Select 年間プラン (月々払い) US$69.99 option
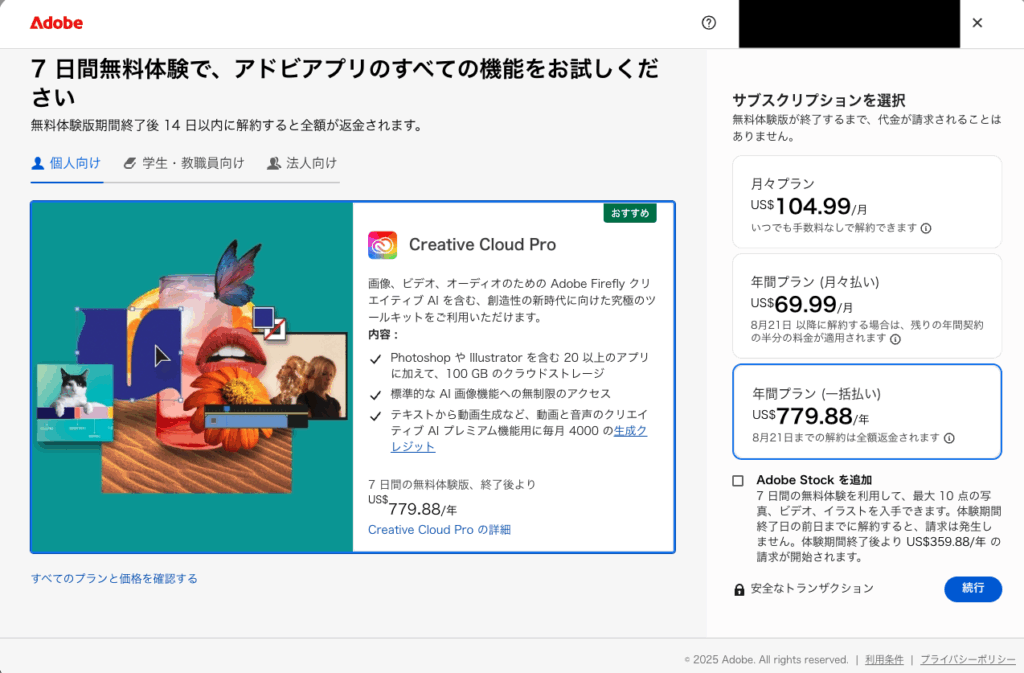The height and width of the screenshot is (673, 1024). click(x=867, y=305)
